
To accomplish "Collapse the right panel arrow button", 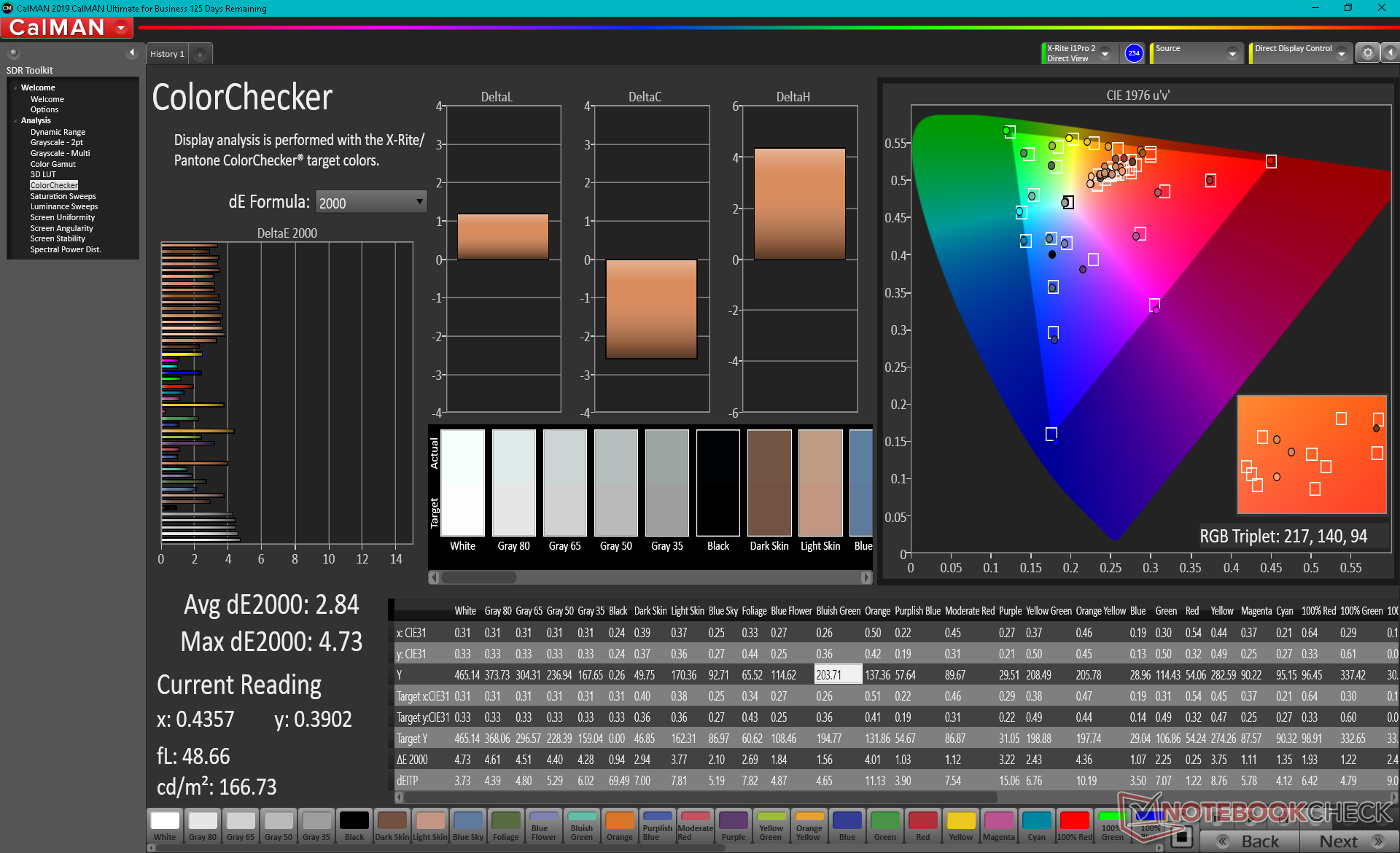I will (1390, 53).
